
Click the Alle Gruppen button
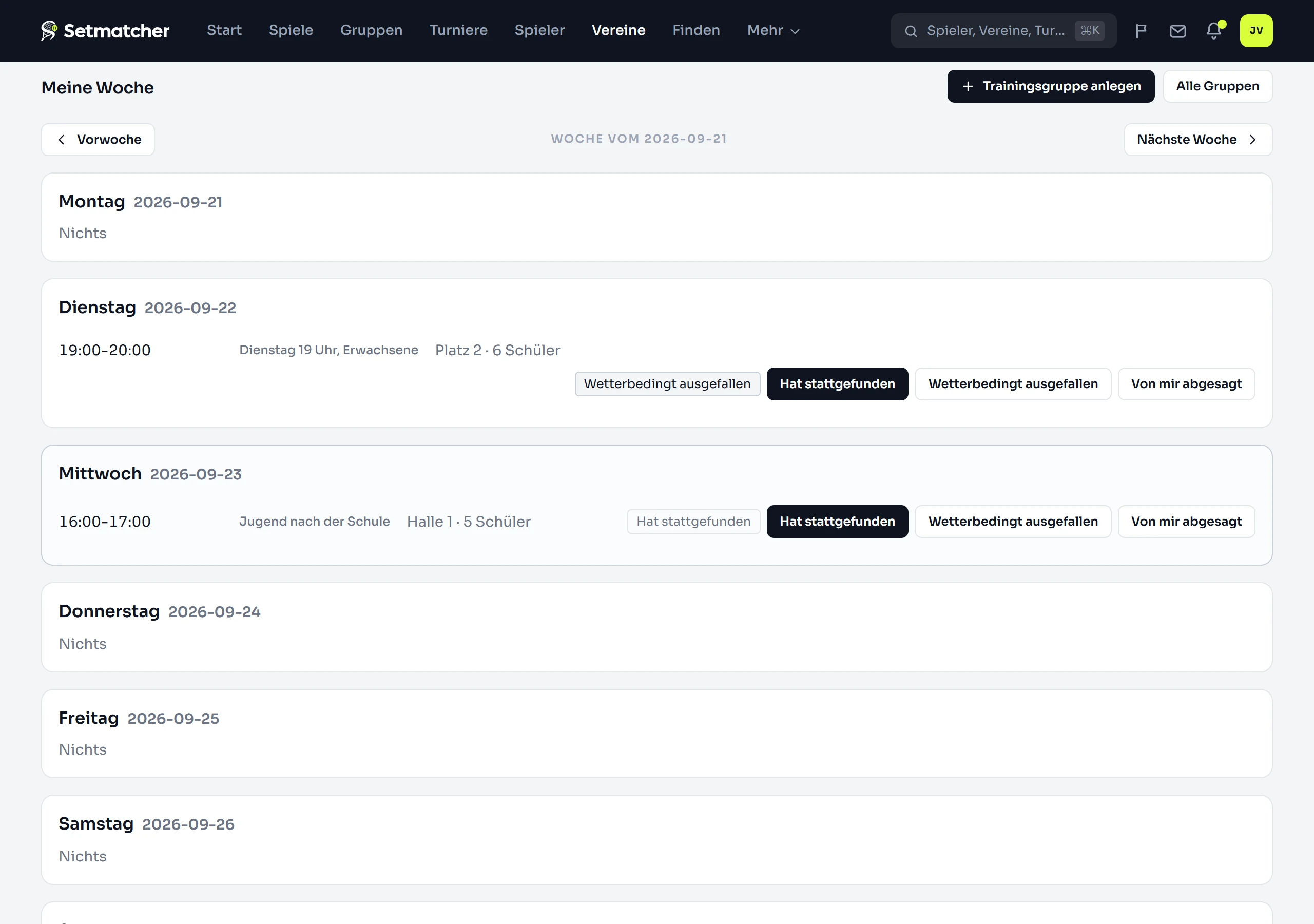pyautogui.click(x=1218, y=86)
